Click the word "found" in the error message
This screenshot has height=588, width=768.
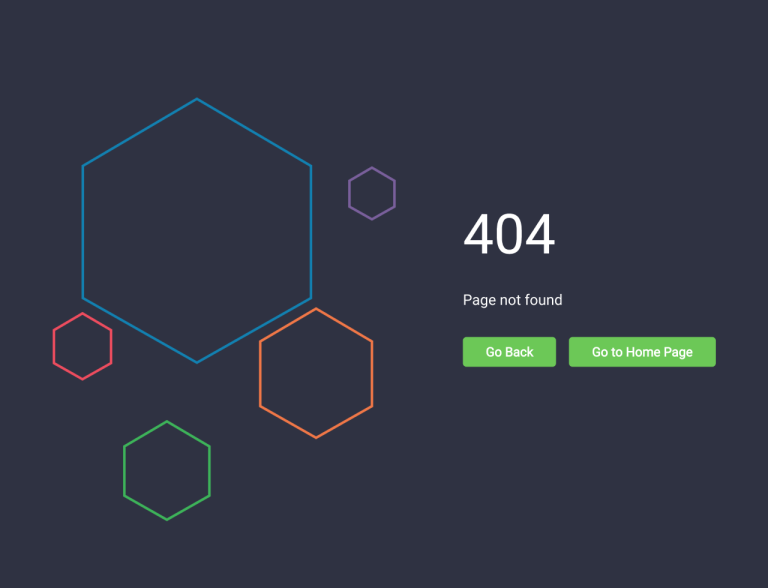pyautogui.click(x=544, y=300)
